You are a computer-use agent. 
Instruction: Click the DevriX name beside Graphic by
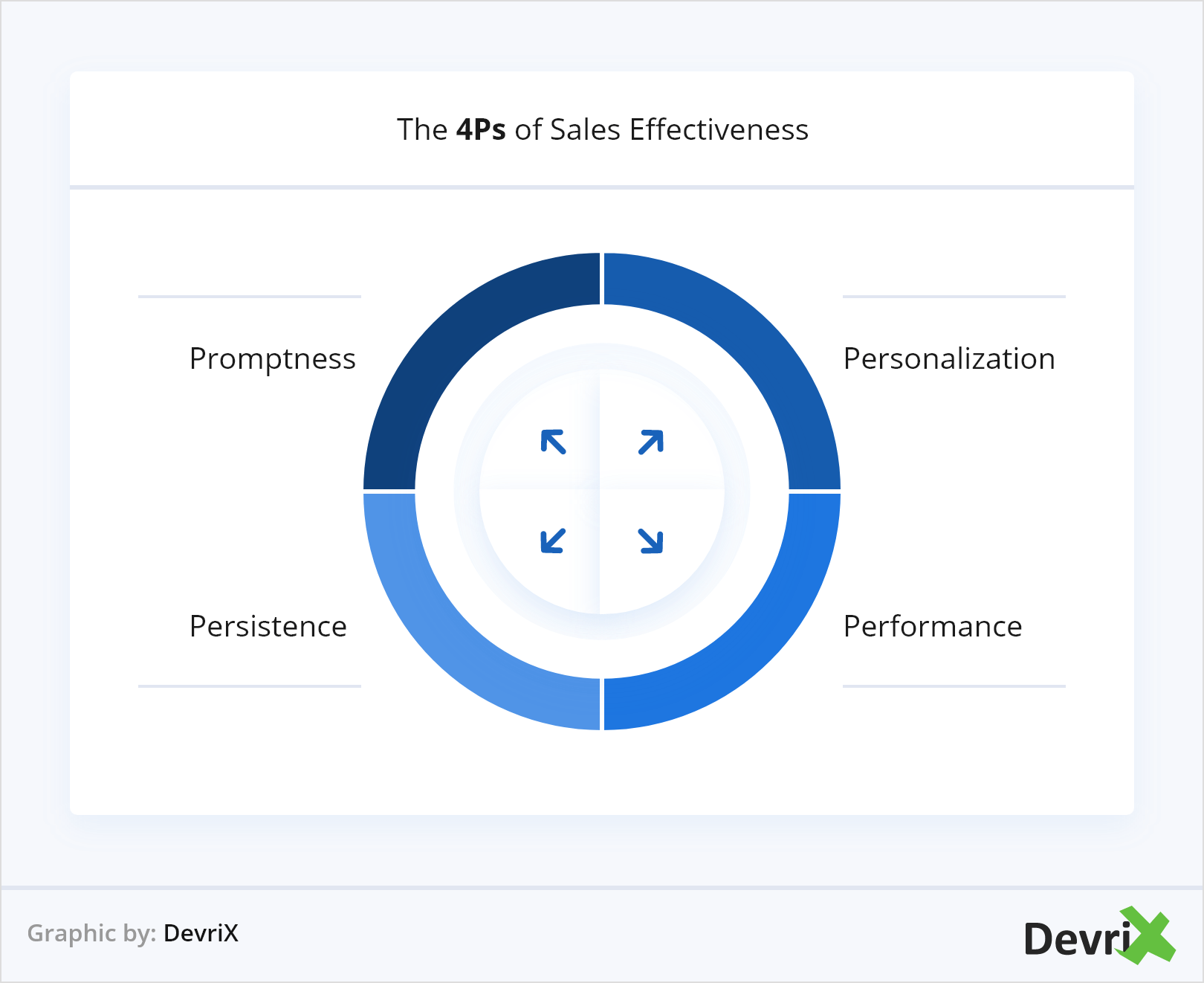201,933
